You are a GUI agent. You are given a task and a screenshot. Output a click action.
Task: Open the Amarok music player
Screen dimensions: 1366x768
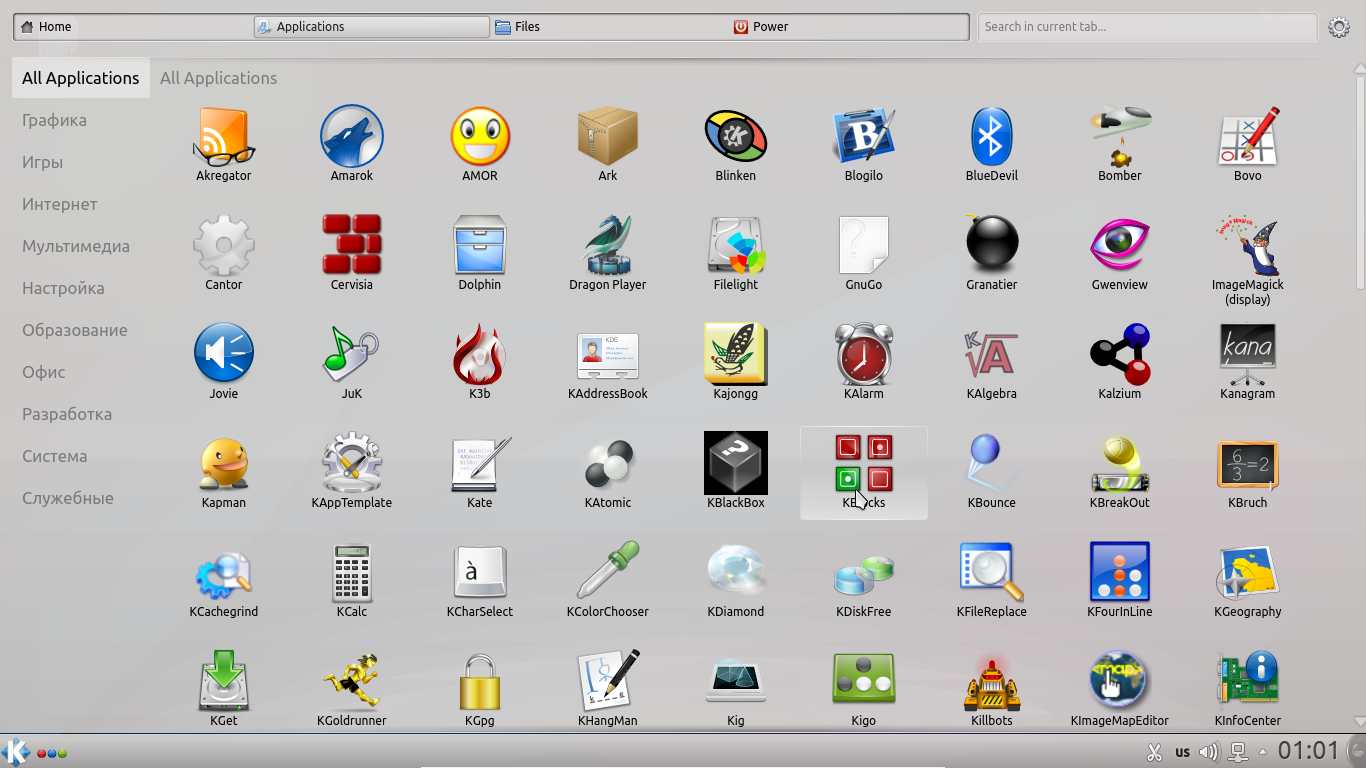pyautogui.click(x=352, y=145)
